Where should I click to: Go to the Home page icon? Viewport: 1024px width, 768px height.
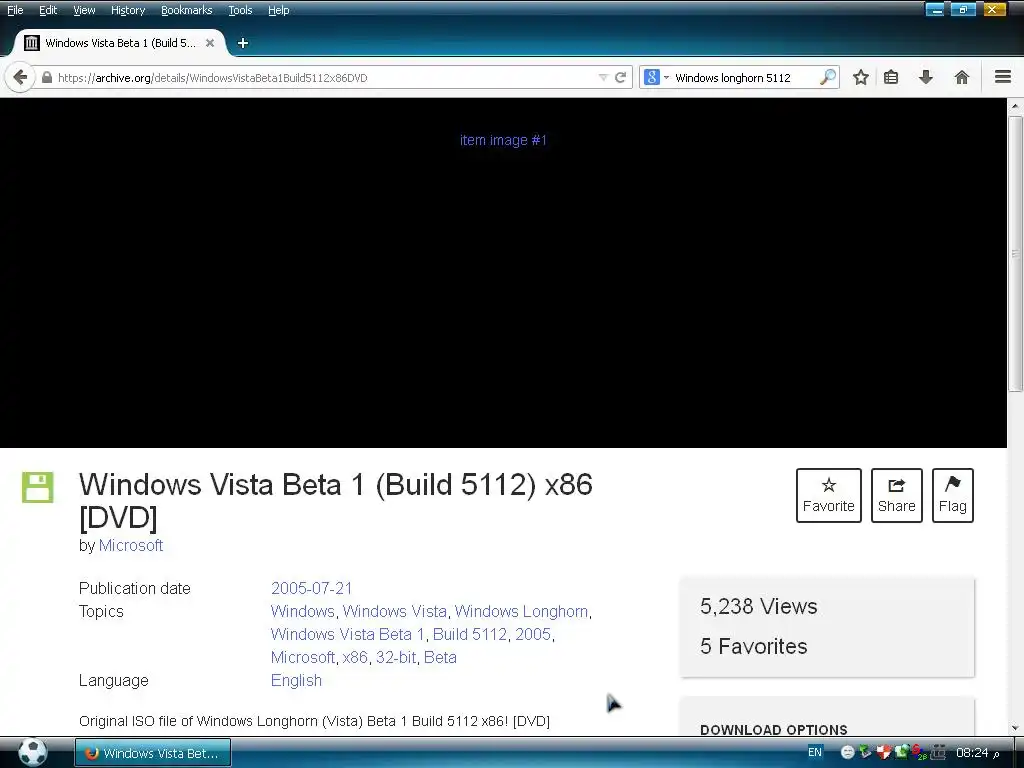click(x=961, y=78)
